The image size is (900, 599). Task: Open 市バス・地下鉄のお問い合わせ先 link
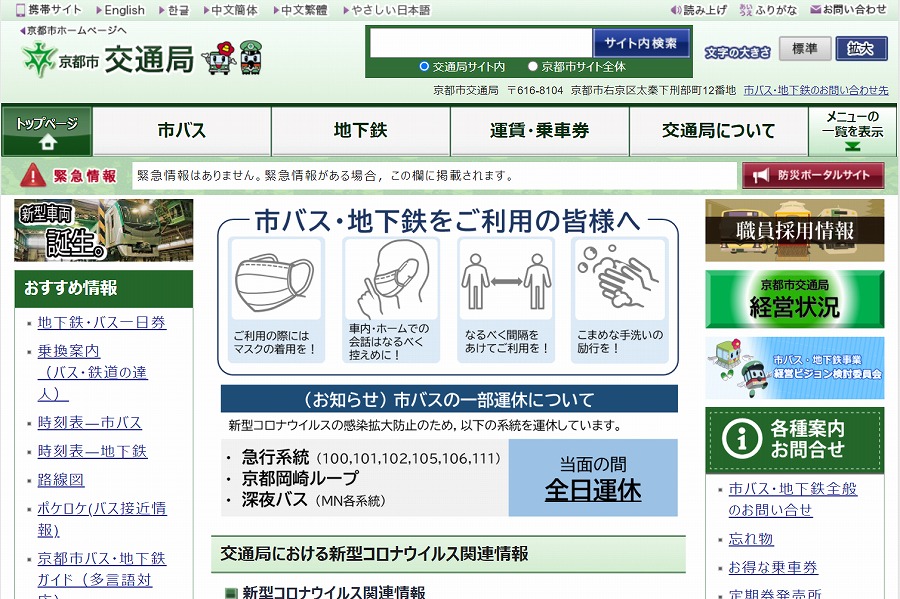click(816, 90)
